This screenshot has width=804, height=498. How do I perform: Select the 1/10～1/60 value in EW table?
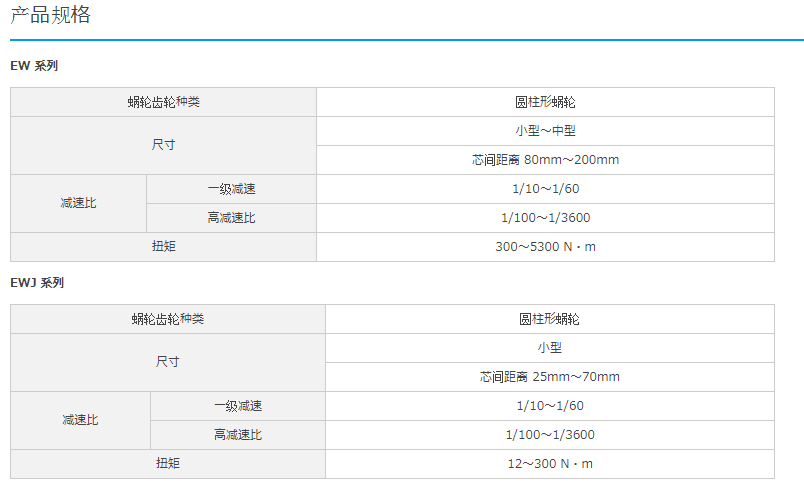pyautogui.click(x=545, y=189)
